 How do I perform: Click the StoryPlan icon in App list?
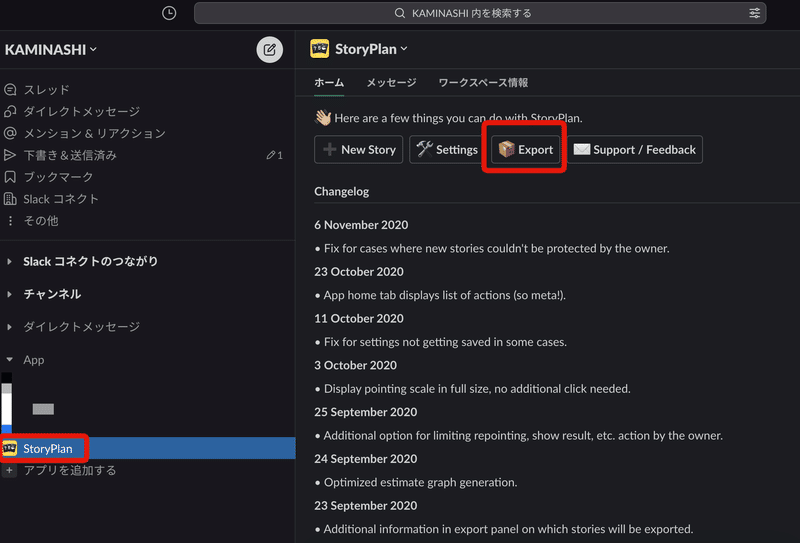click(x=10, y=448)
